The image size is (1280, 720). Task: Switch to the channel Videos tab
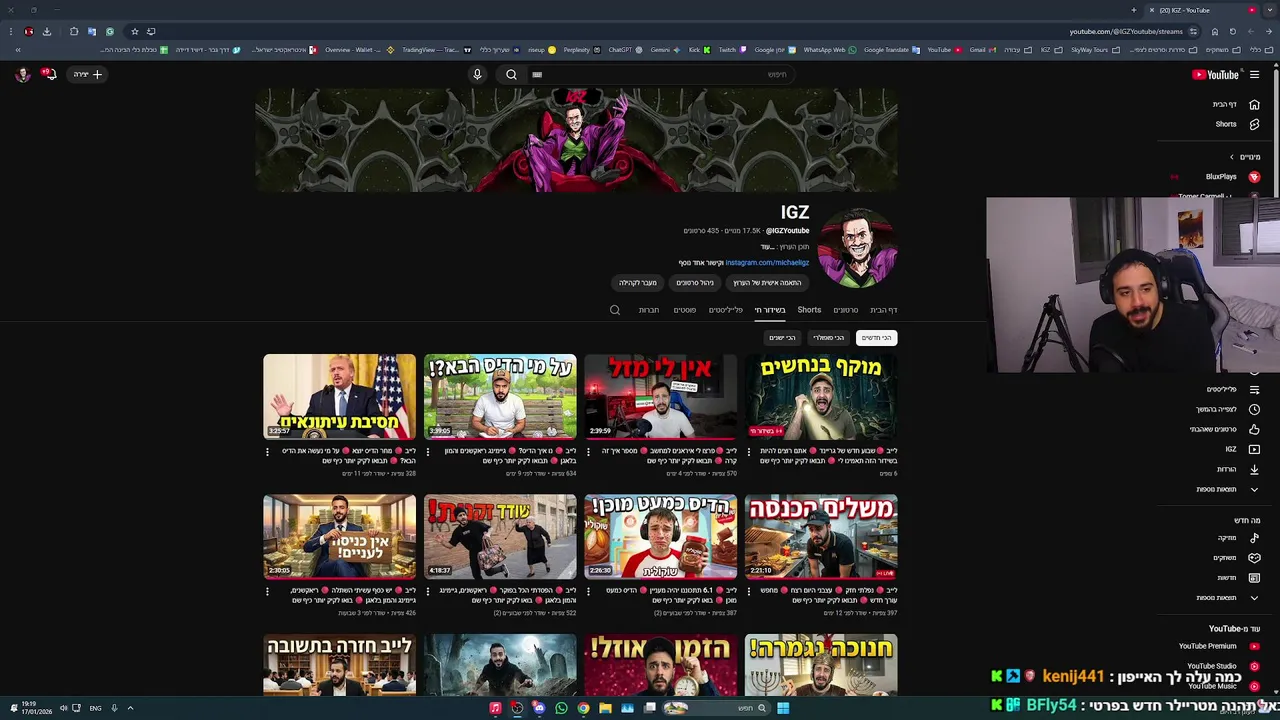tap(846, 310)
